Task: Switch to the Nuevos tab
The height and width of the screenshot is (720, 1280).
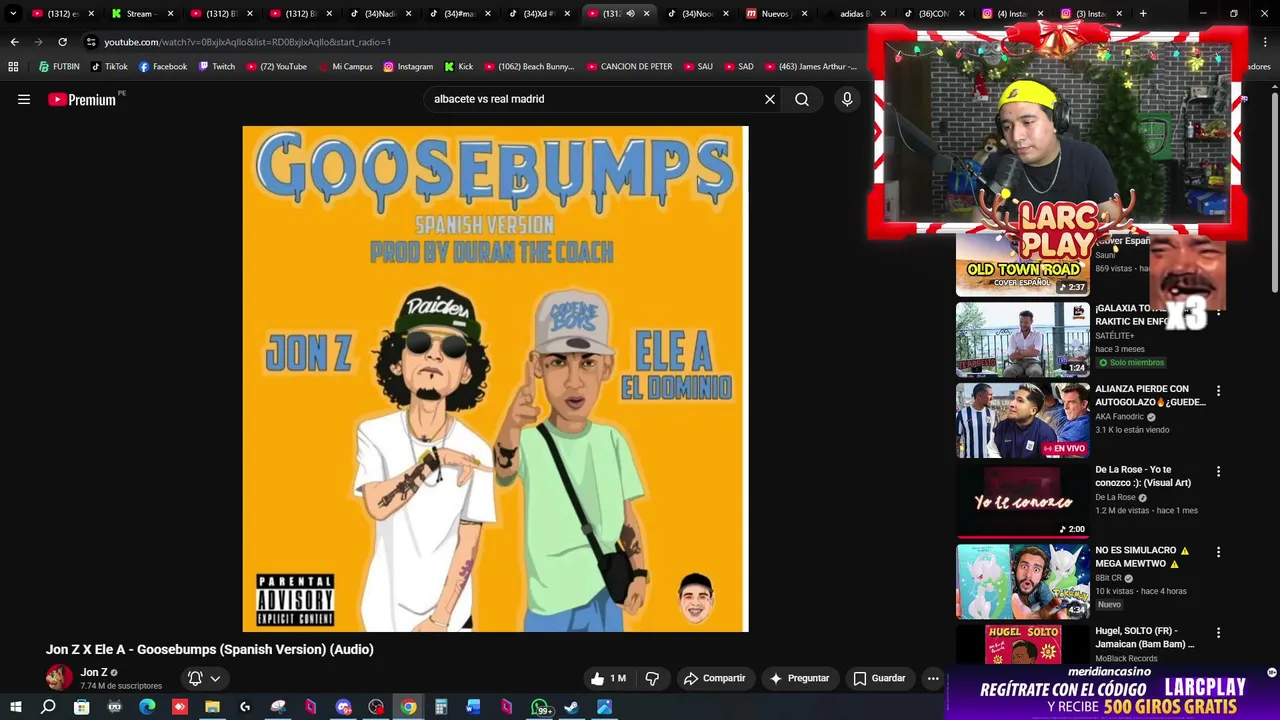Action: [775, 14]
